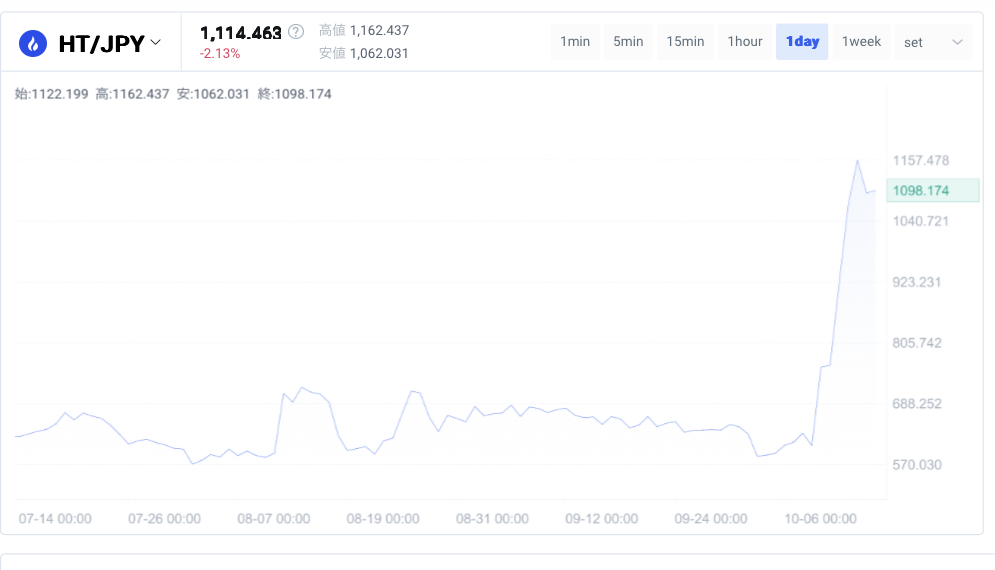Viewport: 995px width, 570px height.
Task: Click the 10-06 00:00 date marker
Action: point(820,519)
